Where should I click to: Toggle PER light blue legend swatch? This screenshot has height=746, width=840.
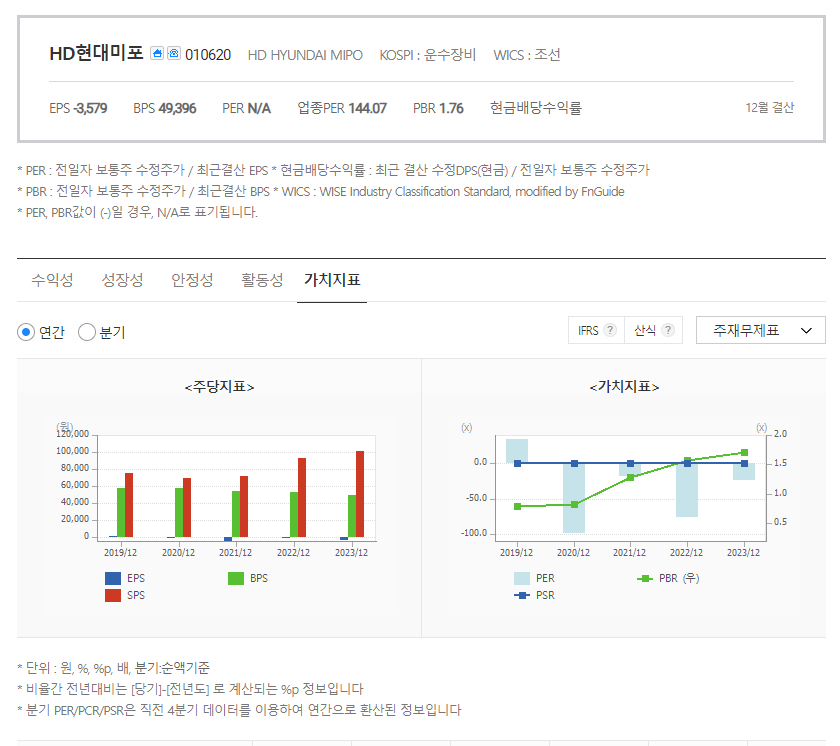tap(522, 578)
